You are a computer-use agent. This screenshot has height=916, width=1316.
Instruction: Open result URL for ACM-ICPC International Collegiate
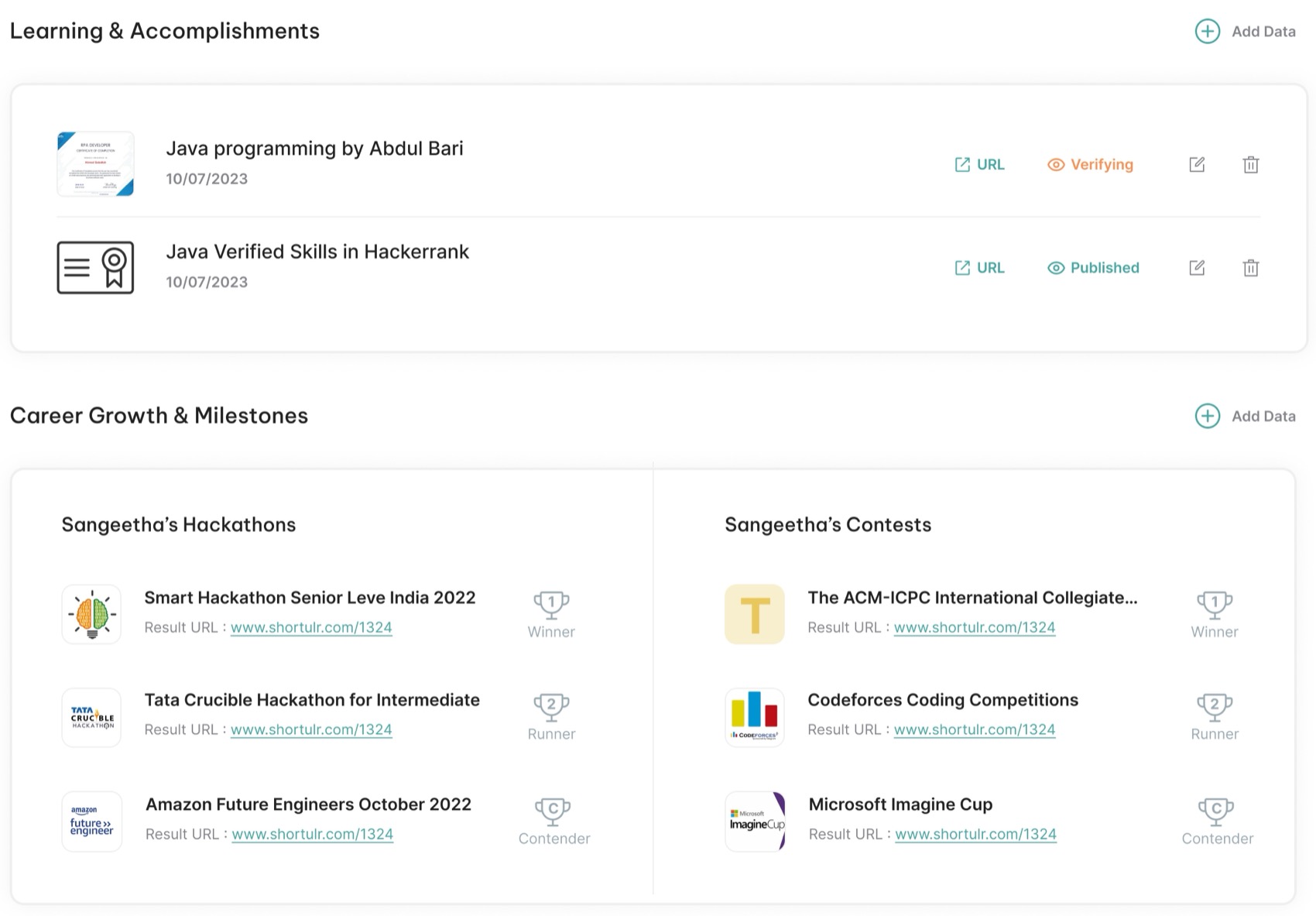[975, 628]
